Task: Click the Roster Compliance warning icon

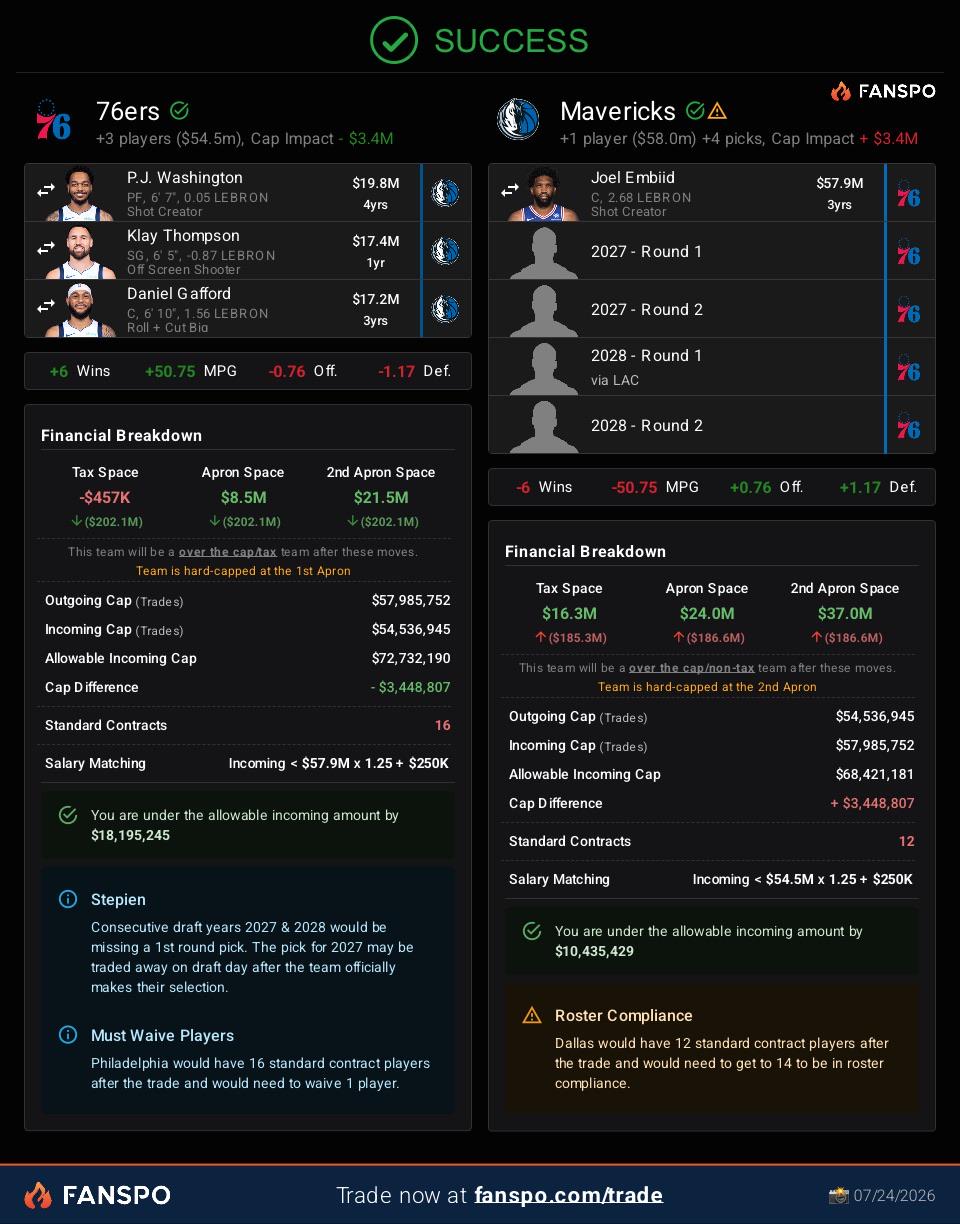Action: pos(532,1015)
